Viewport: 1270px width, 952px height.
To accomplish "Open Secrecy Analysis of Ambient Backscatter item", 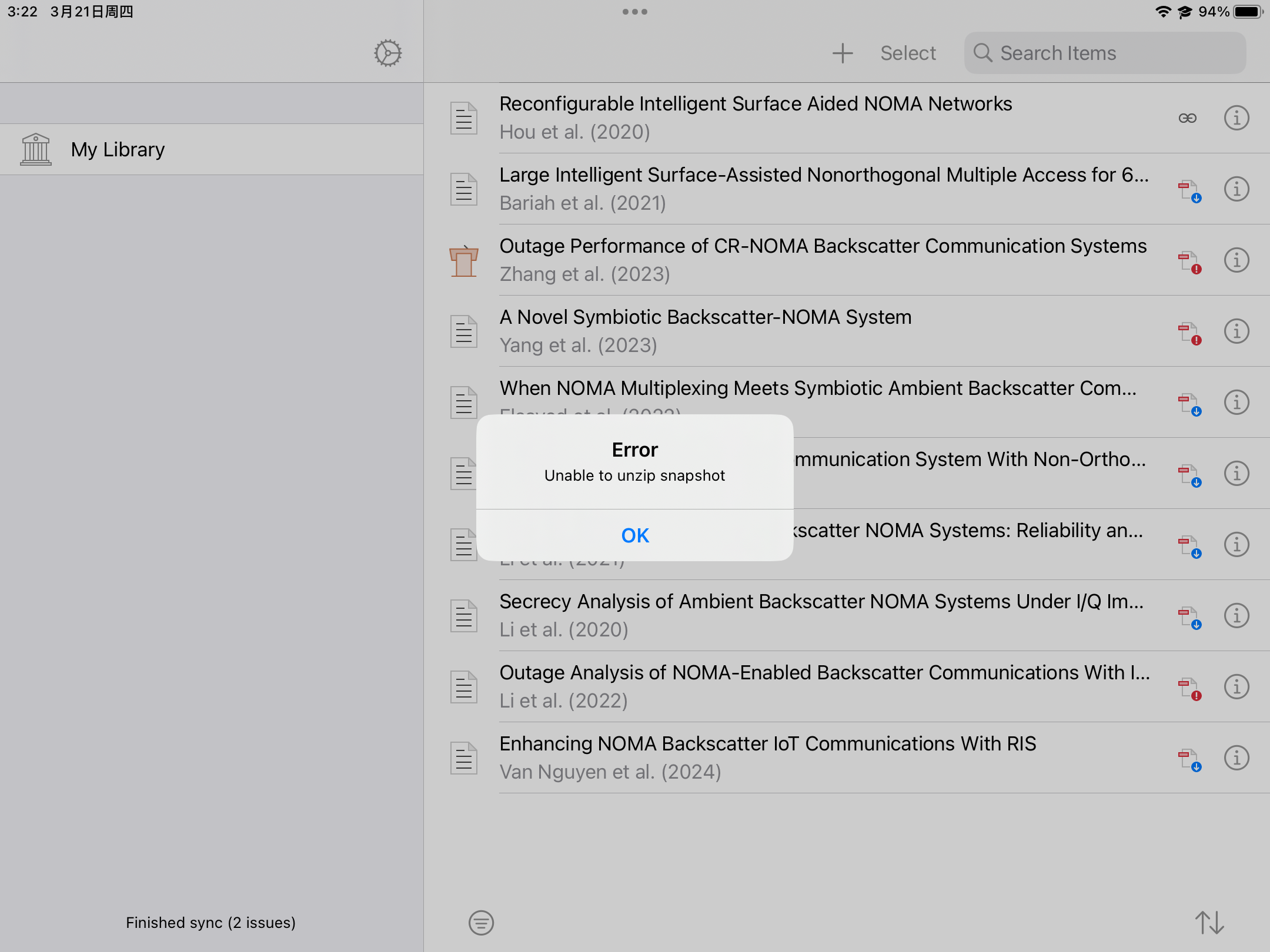I will (821, 602).
